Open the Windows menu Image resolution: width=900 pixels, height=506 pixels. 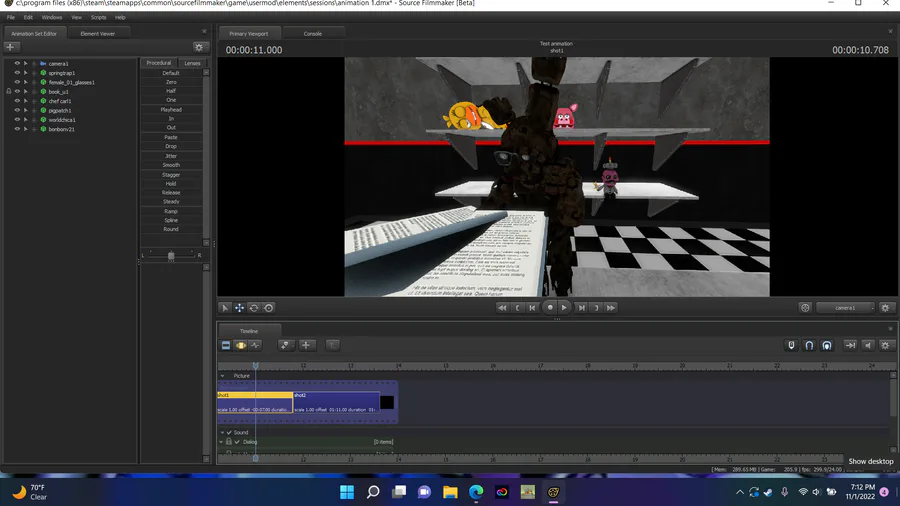52,17
